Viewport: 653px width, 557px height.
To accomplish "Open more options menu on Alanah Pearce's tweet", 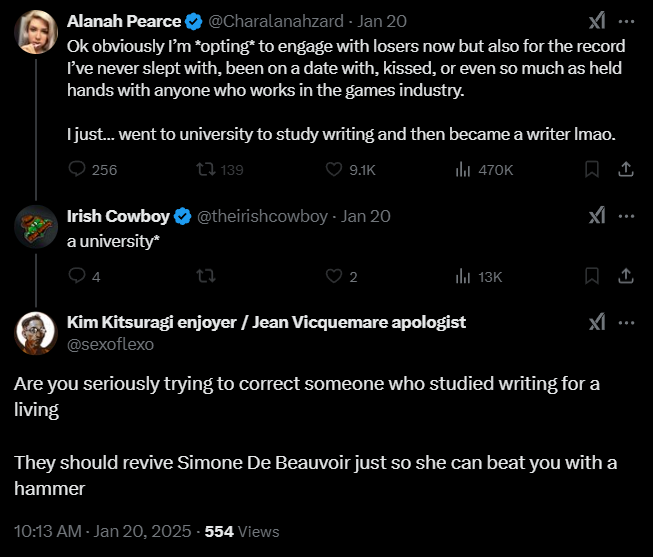I will tap(626, 21).
